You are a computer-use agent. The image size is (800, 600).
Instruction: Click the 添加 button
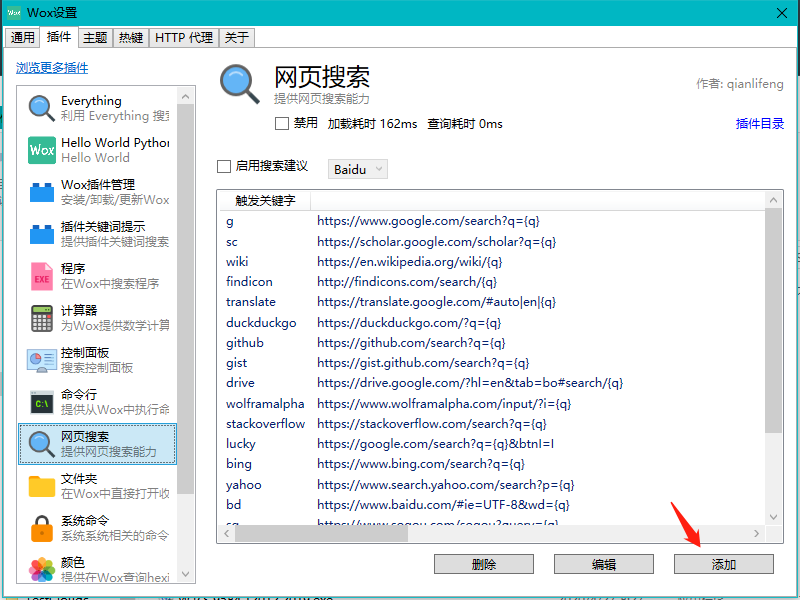pyautogui.click(x=723, y=564)
